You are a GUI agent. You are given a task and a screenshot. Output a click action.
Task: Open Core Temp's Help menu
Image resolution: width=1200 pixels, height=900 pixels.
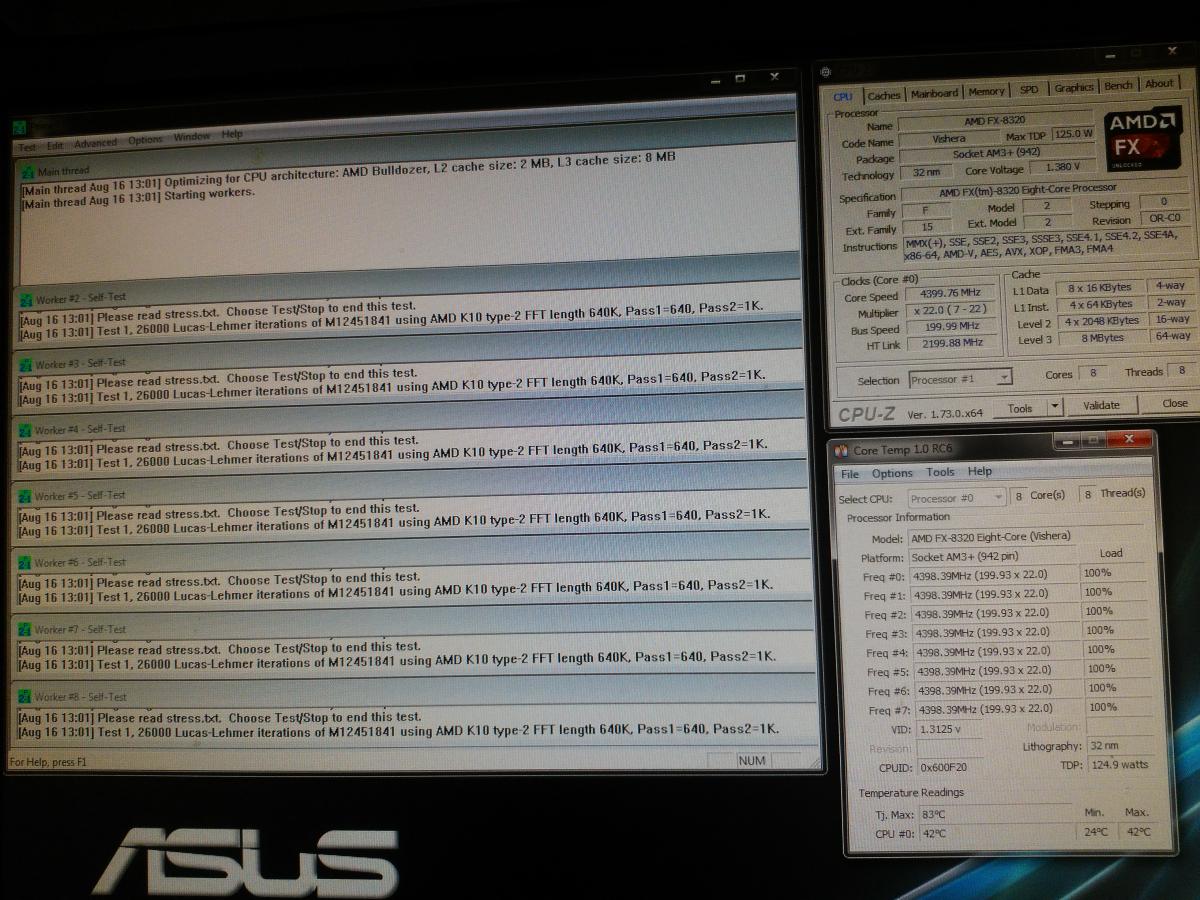(980, 471)
